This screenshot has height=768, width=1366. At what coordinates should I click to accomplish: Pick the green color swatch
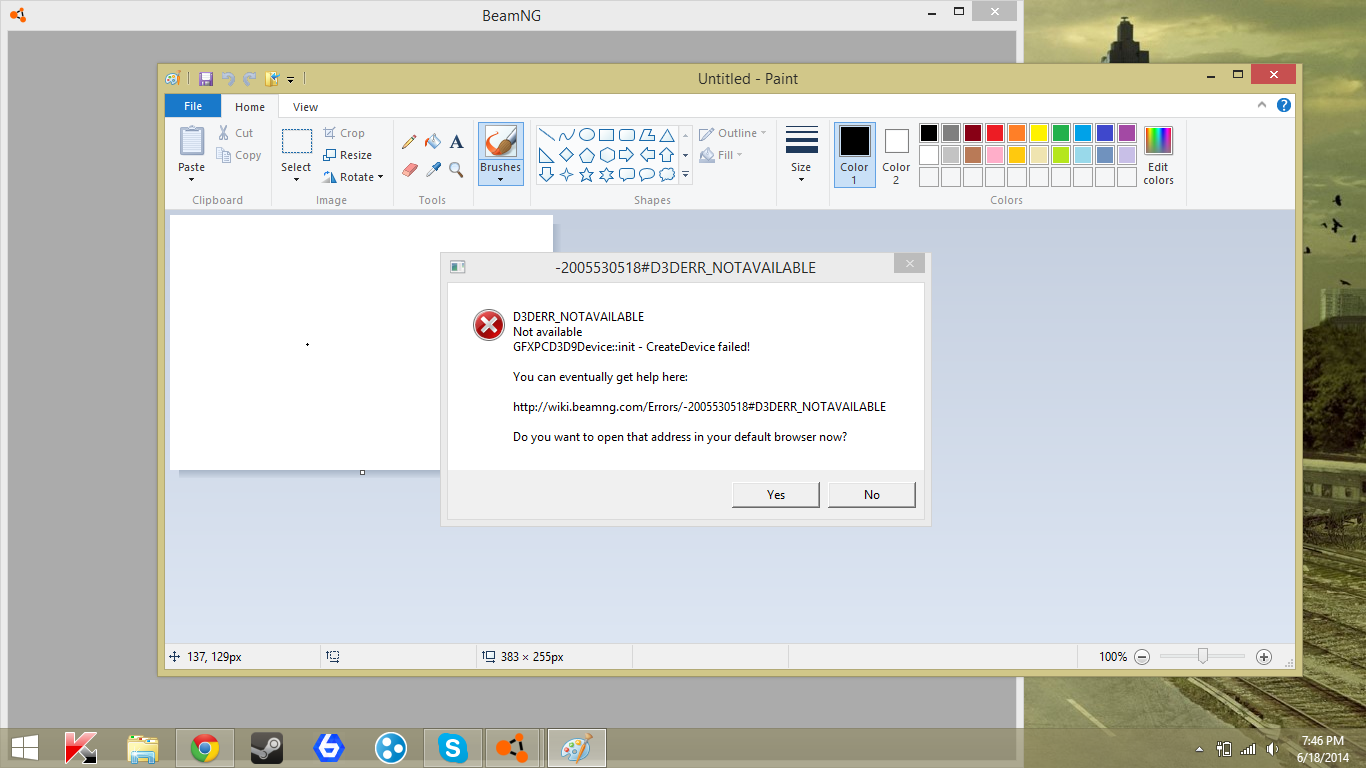(x=1061, y=133)
